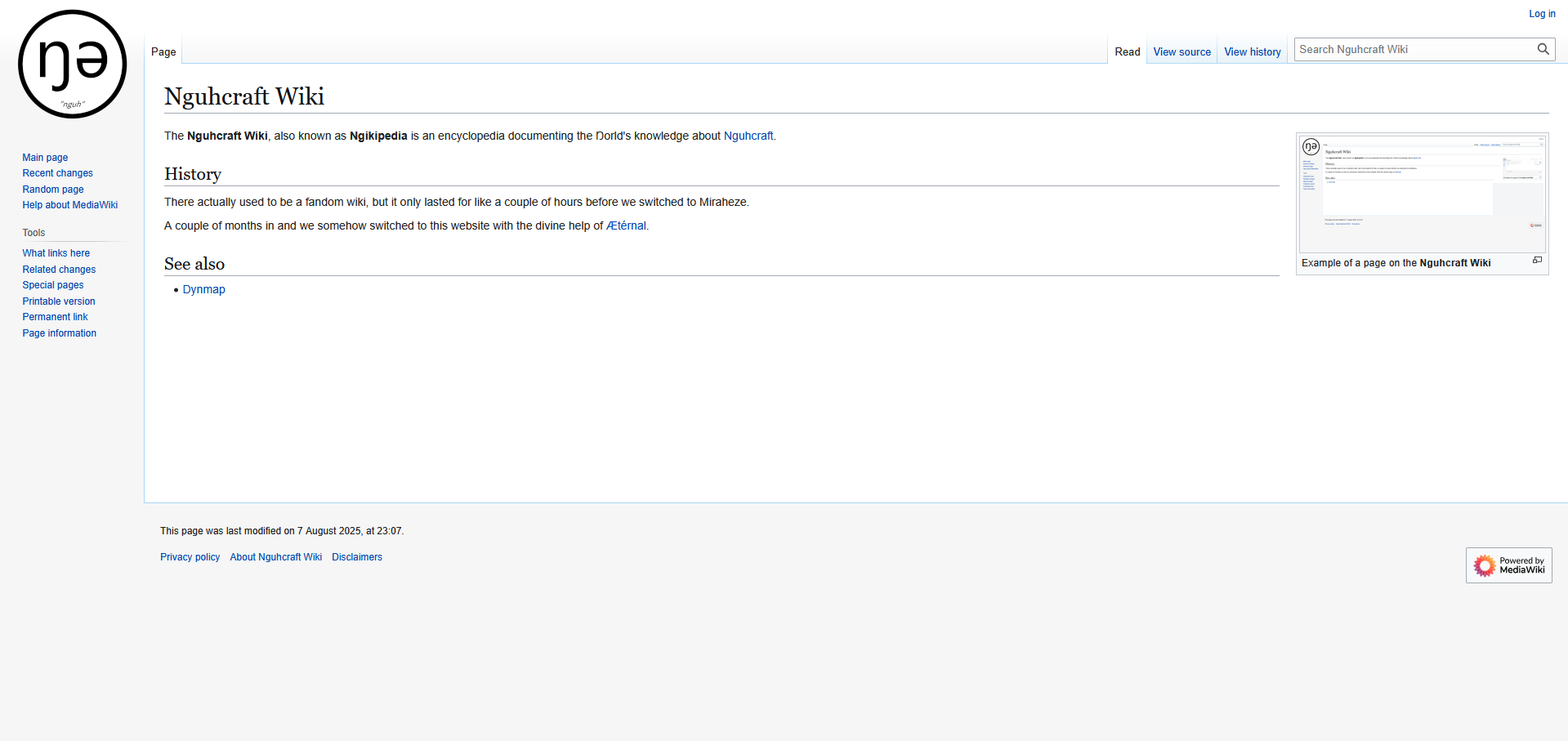The height and width of the screenshot is (741, 1568).
Task: Open Recent changes in sidebar
Action: (x=57, y=173)
